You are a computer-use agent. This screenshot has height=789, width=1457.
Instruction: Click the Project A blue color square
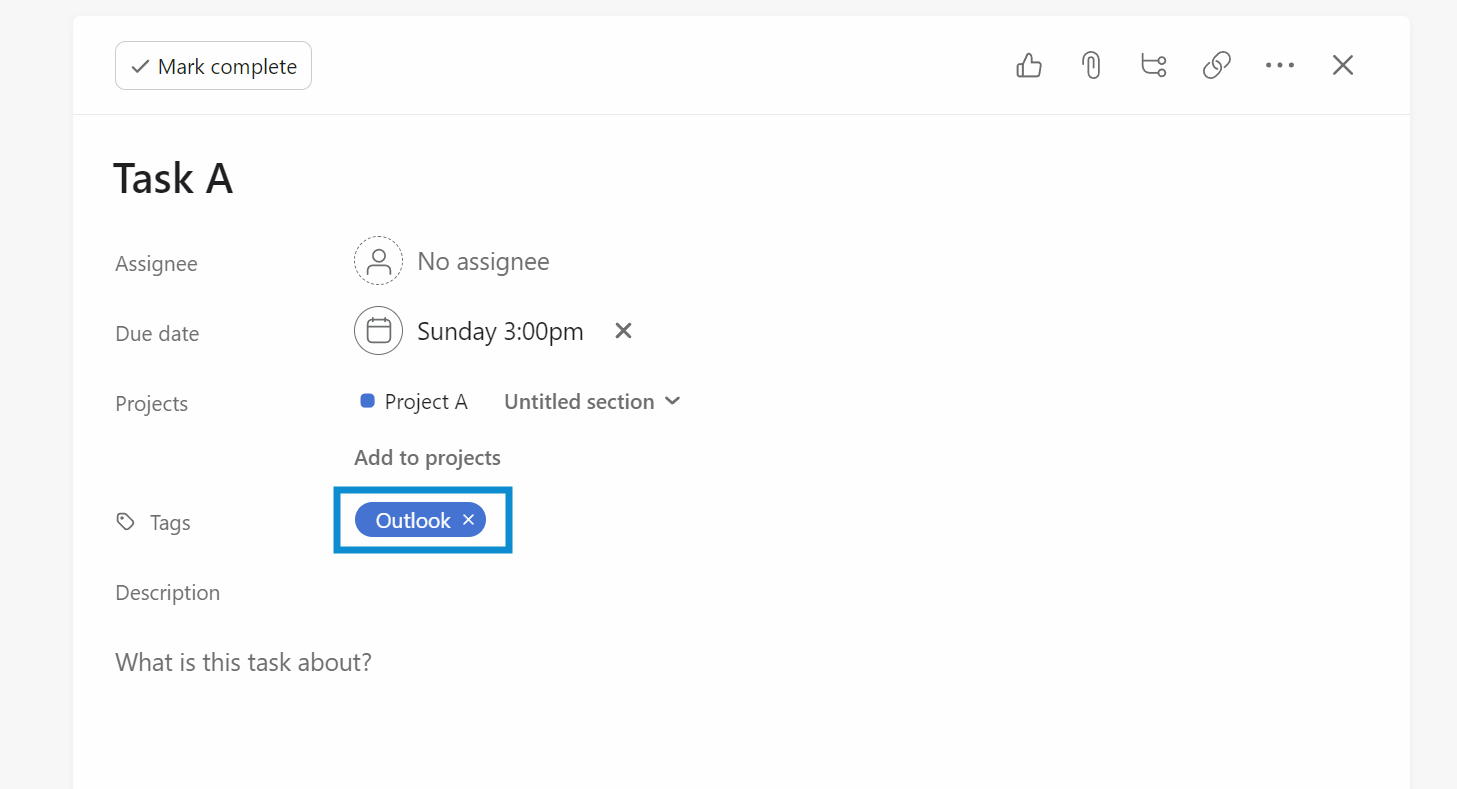367,401
